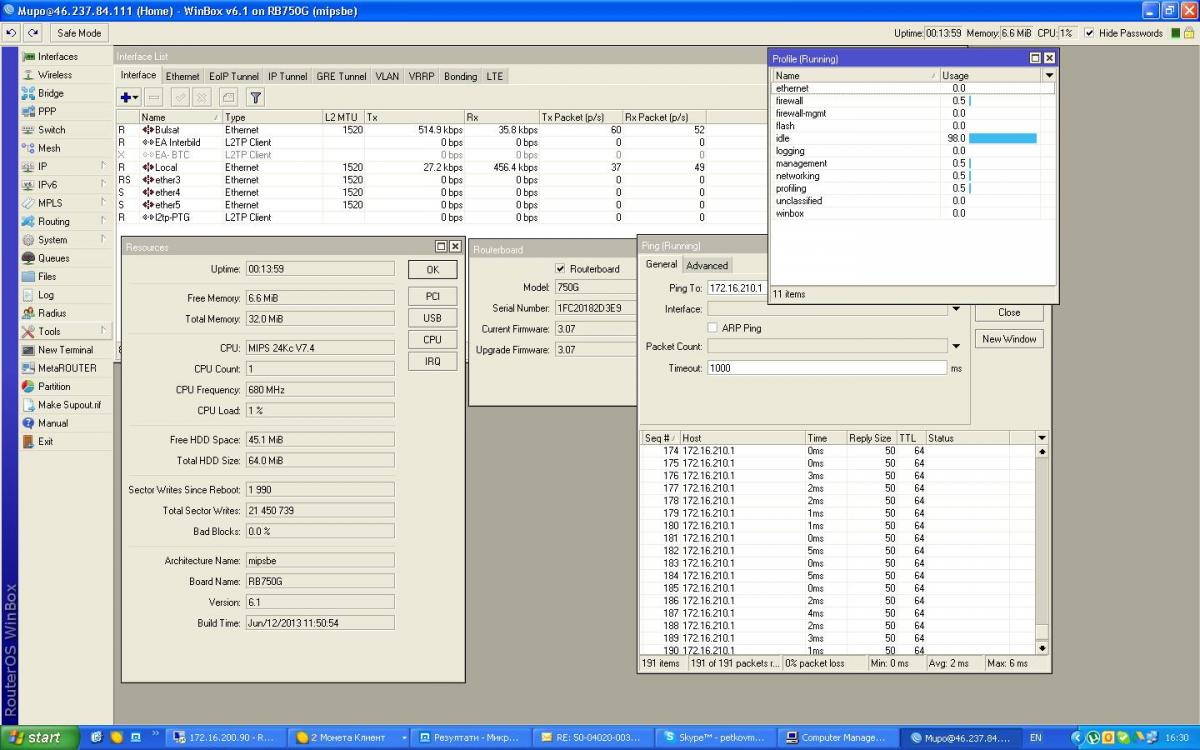This screenshot has height=750, width=1200.
Task: Open the Log from the sidebar
Action: pyautogui.click(x=46, y=295)
